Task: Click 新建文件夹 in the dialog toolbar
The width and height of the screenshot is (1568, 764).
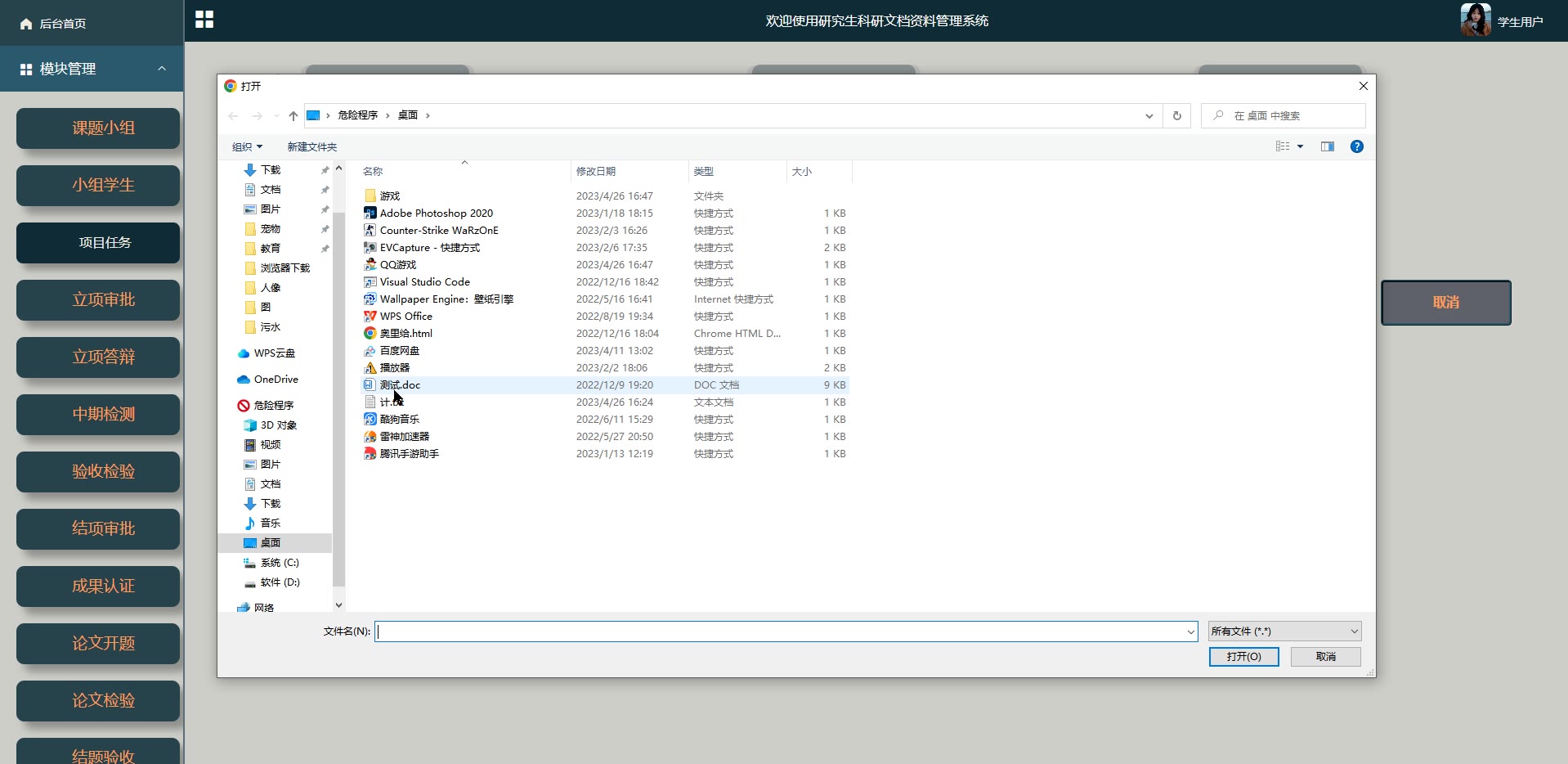Action: (311, 147)
